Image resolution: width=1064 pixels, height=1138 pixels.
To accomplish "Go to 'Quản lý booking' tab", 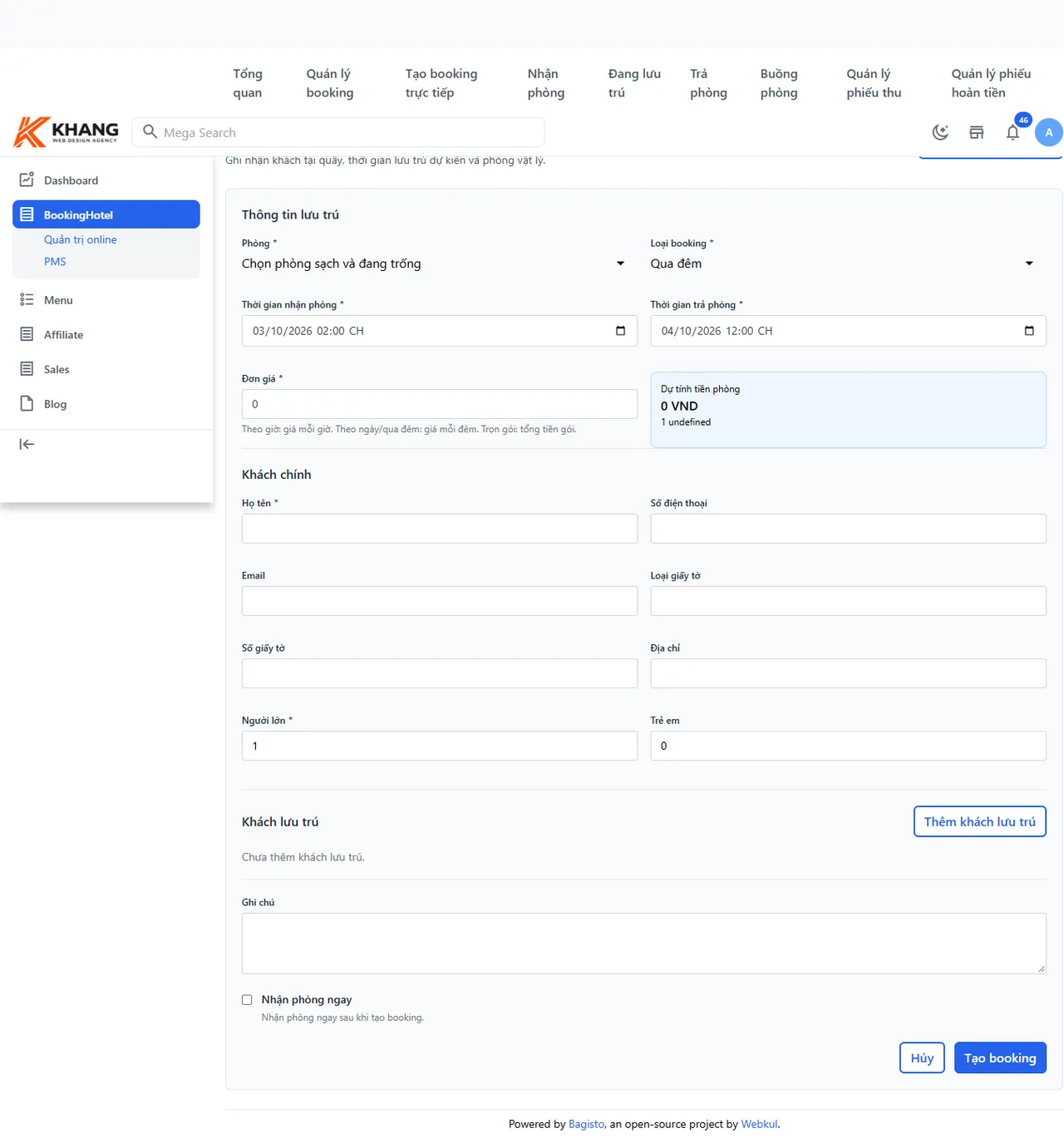I will click(x=330, y=83).
